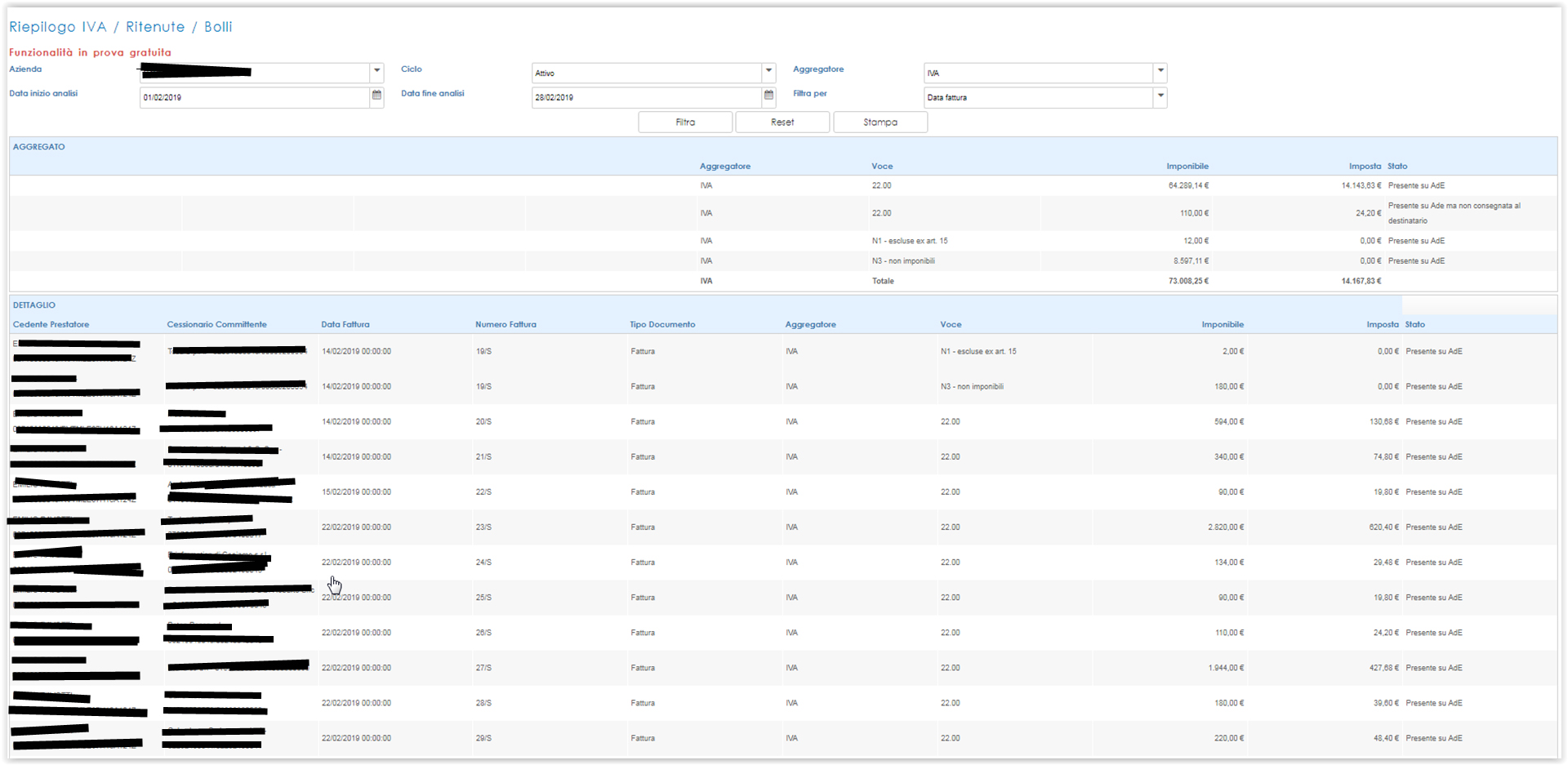The image size is (1568, 765).
Task: Select invoice number 26/S
Action: (x=483, y=633)
